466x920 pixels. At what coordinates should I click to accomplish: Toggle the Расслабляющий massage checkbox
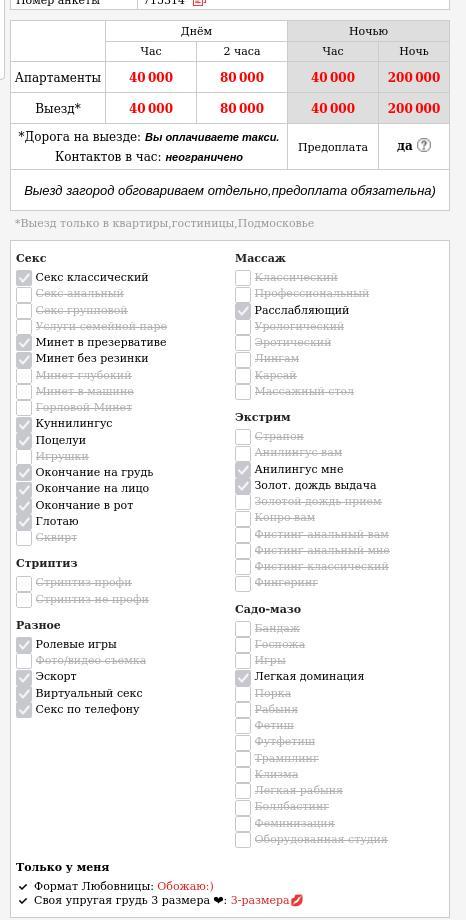coord(243,311)
